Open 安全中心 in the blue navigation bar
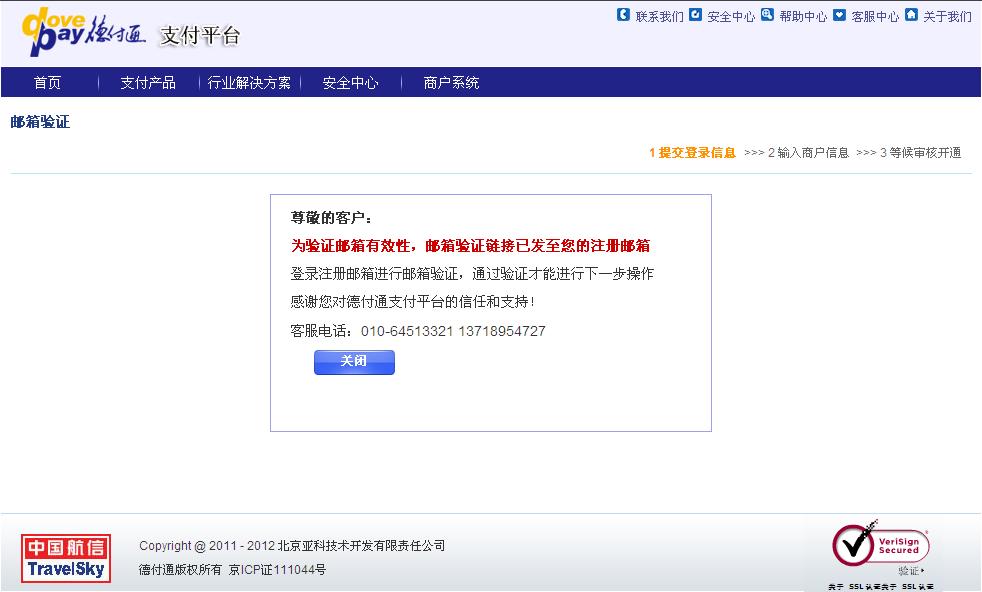Screen dimensions: 982x592 [350, 83]
